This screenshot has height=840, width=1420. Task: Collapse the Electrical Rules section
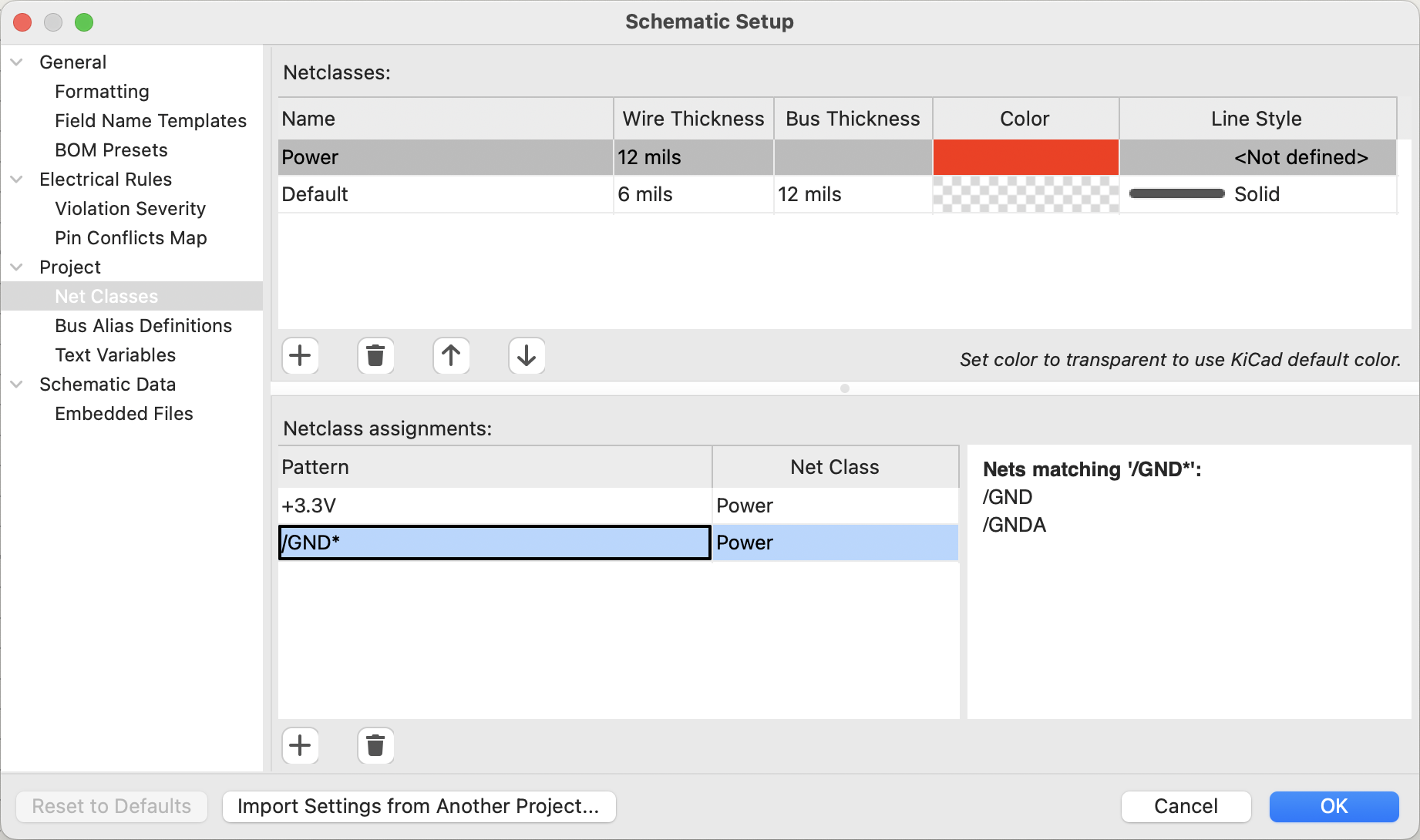point(17,179)
